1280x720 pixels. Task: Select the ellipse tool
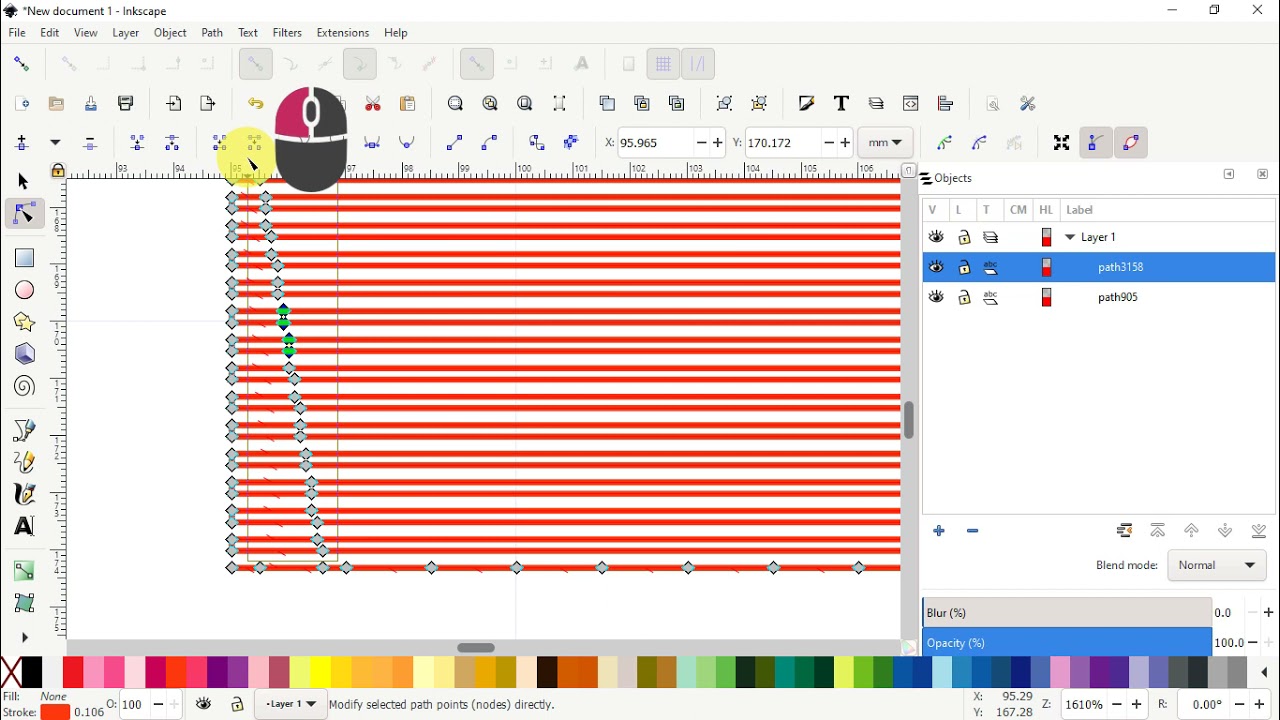tap(25, 291)
